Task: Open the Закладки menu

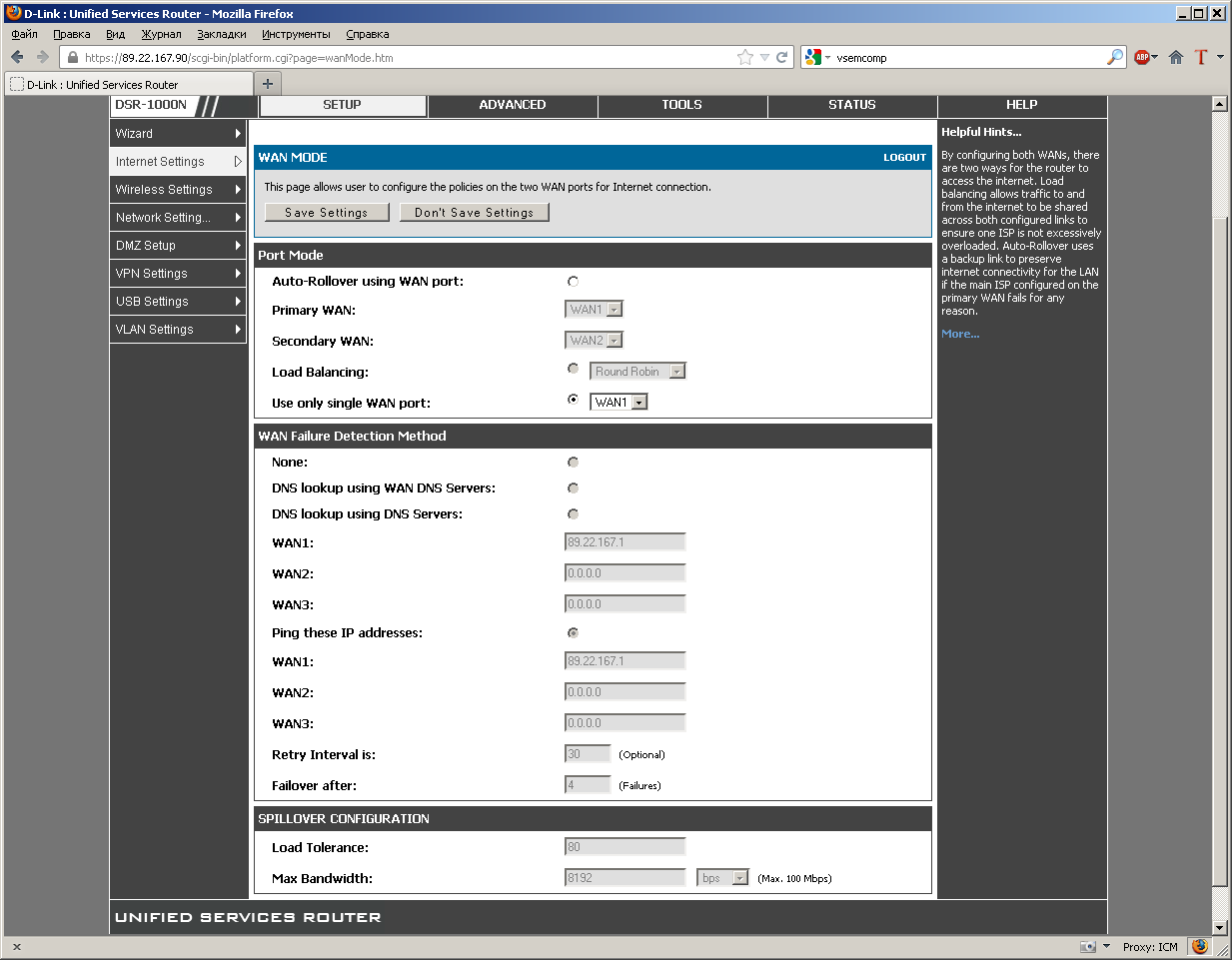Action: 222,34
